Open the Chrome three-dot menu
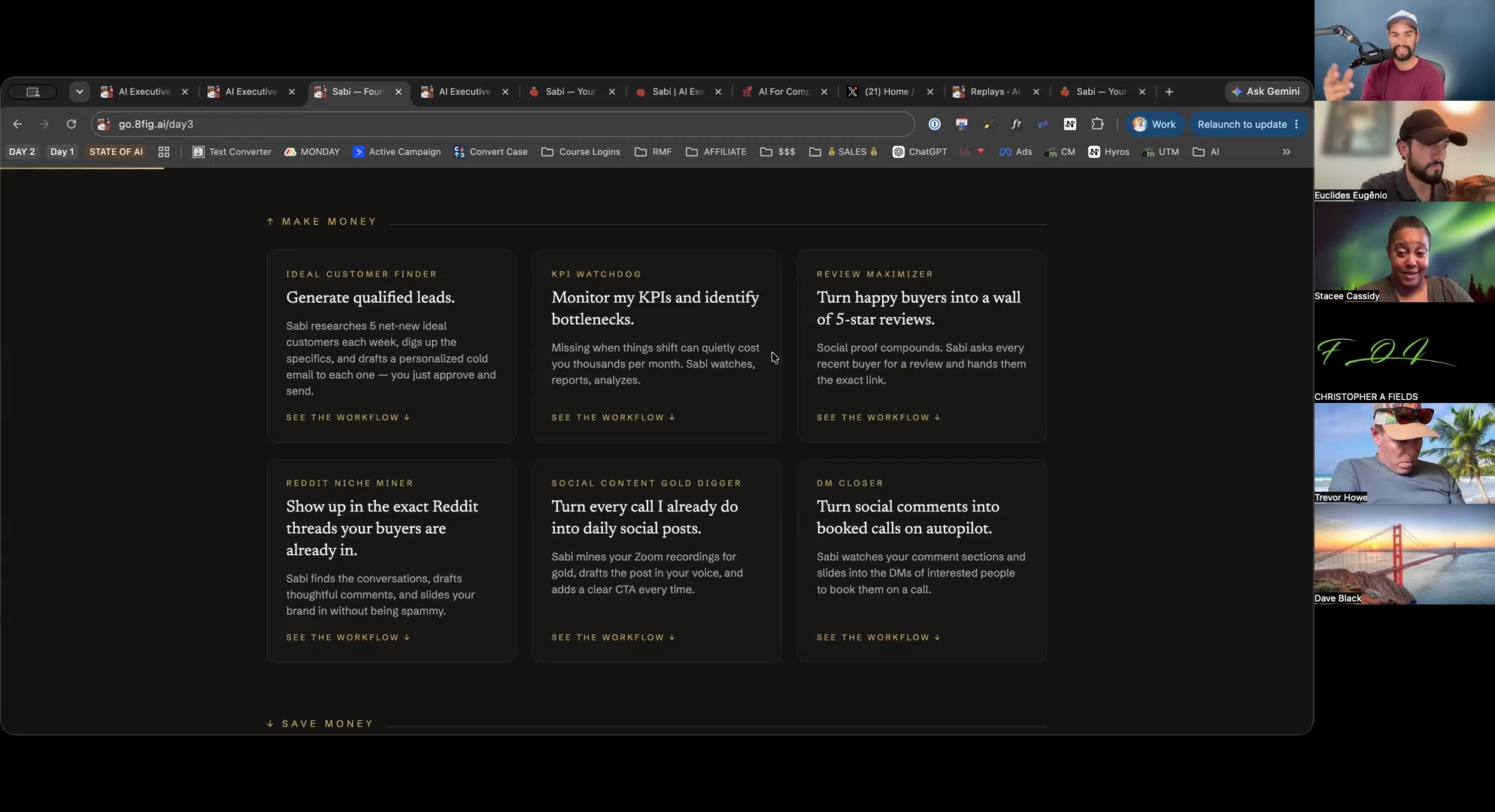1495x812 pixels. (1296, 124)
